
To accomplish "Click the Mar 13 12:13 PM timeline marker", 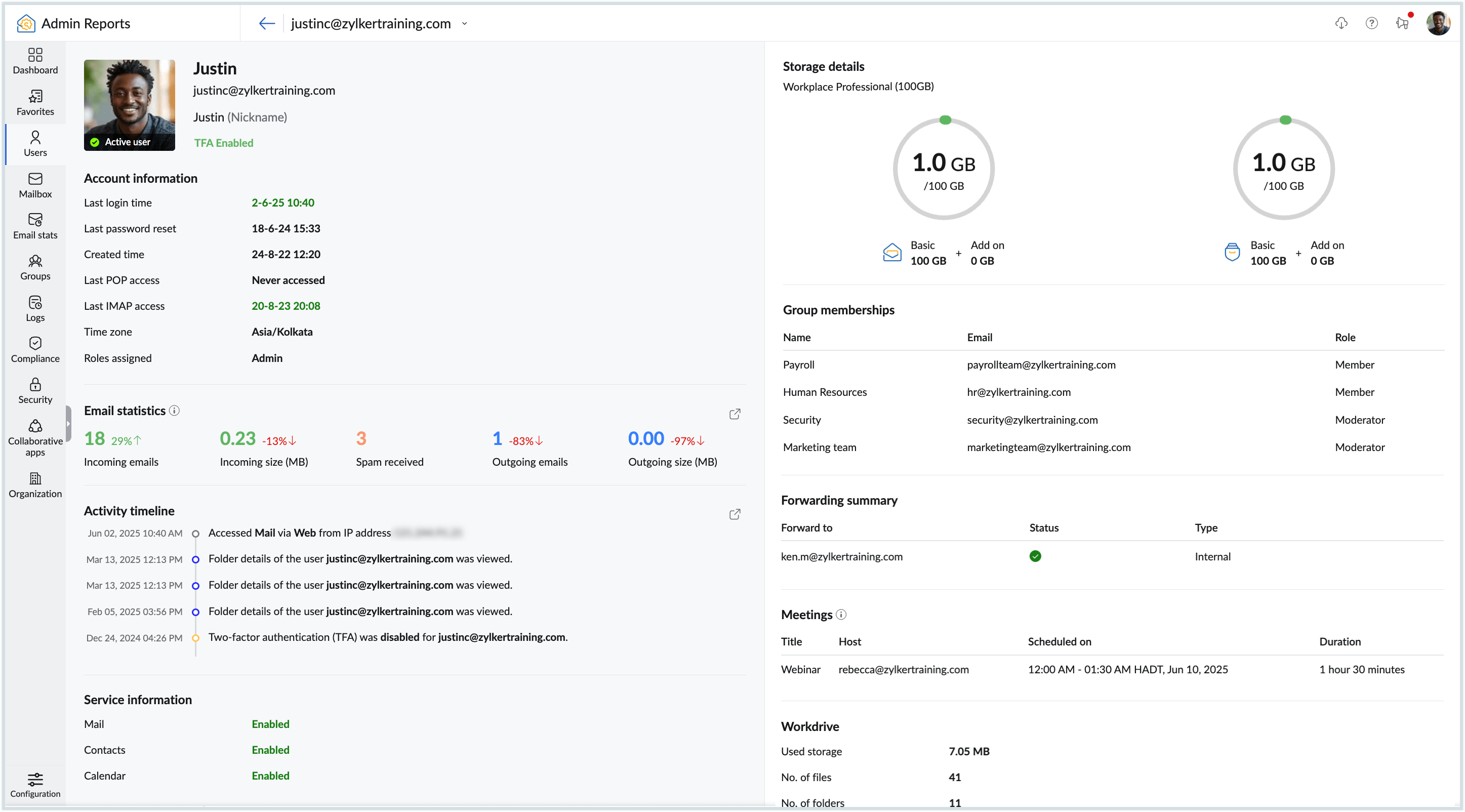I will point(195,559).
